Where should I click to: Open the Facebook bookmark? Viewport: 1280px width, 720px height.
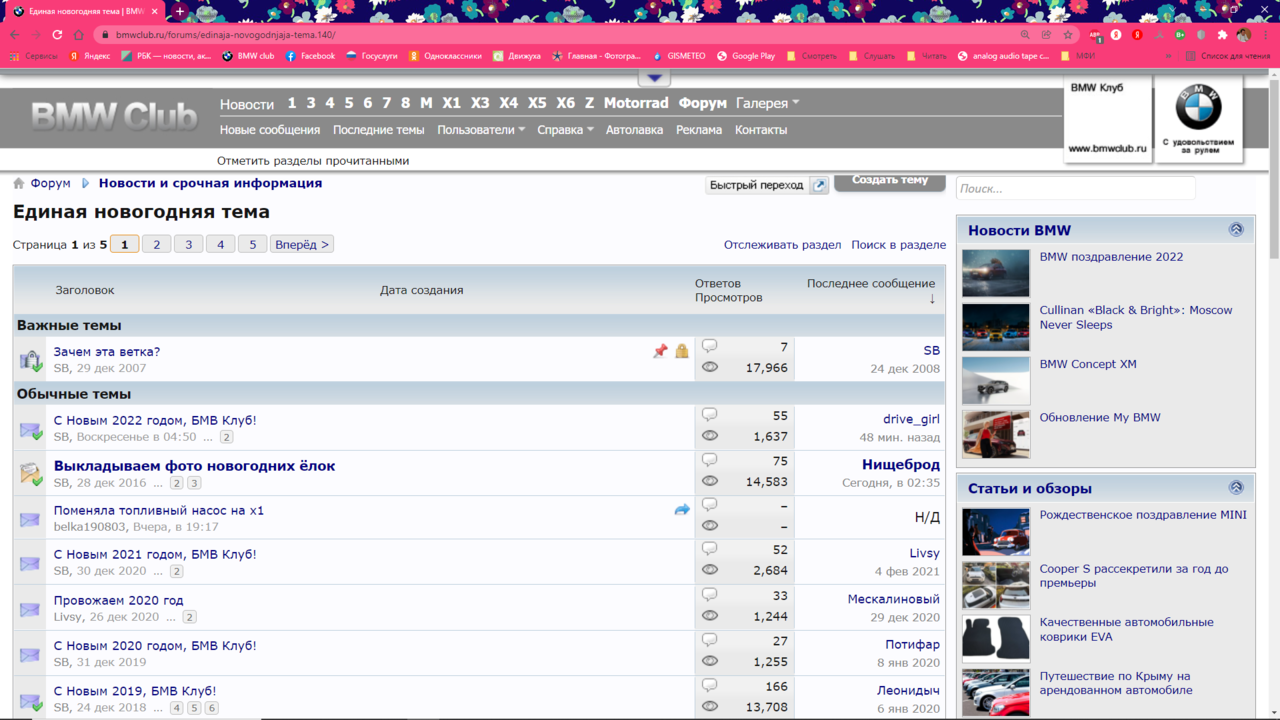(x=310, y=56)
